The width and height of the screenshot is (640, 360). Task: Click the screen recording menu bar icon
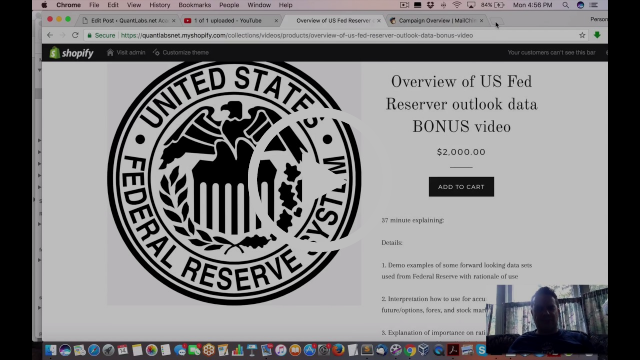click(404, 5)
